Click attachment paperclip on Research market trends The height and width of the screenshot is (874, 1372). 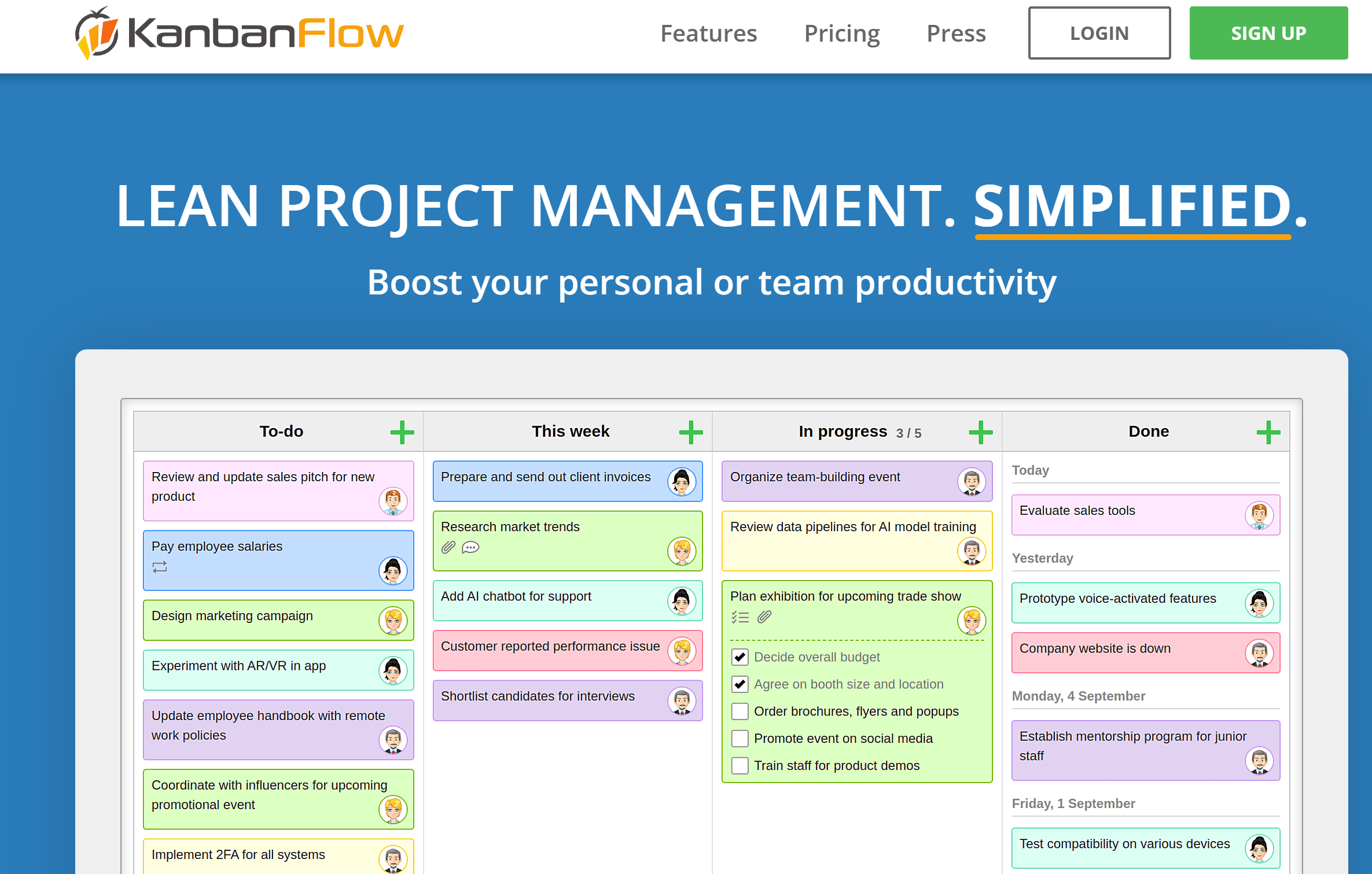(x=448, y=547)
